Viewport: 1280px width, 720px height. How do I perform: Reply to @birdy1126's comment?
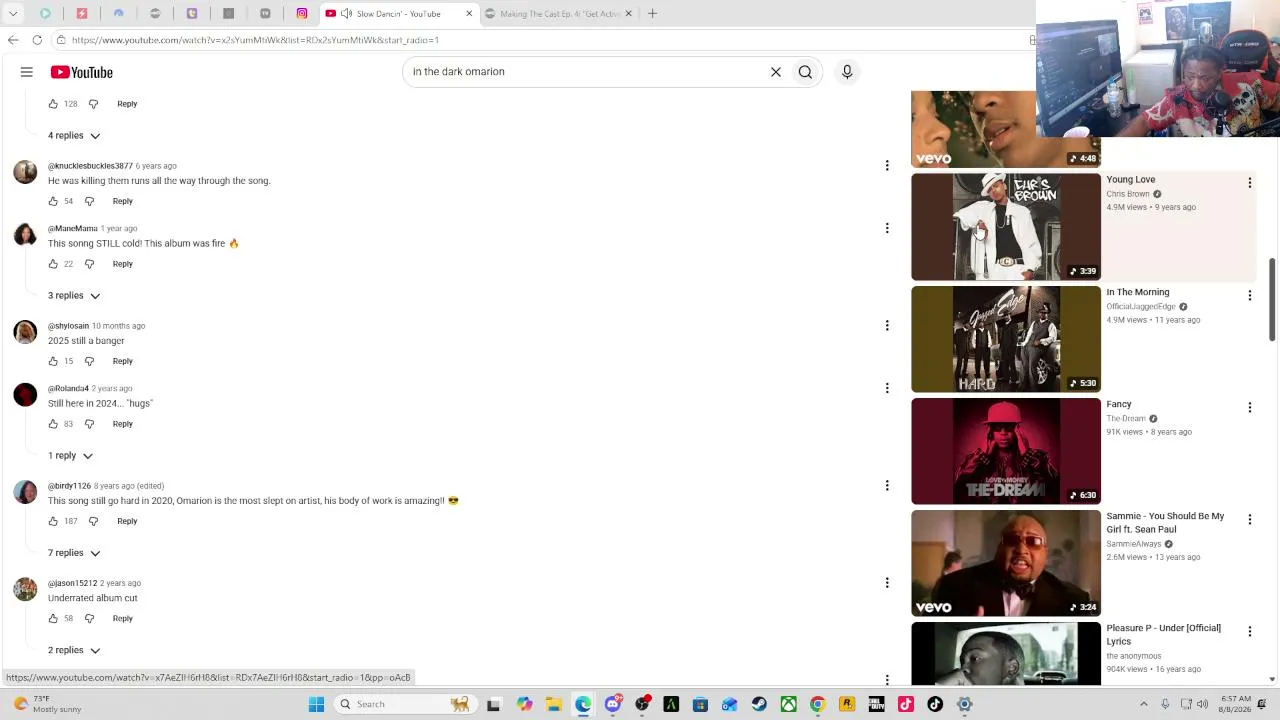(x=127, y=521)
